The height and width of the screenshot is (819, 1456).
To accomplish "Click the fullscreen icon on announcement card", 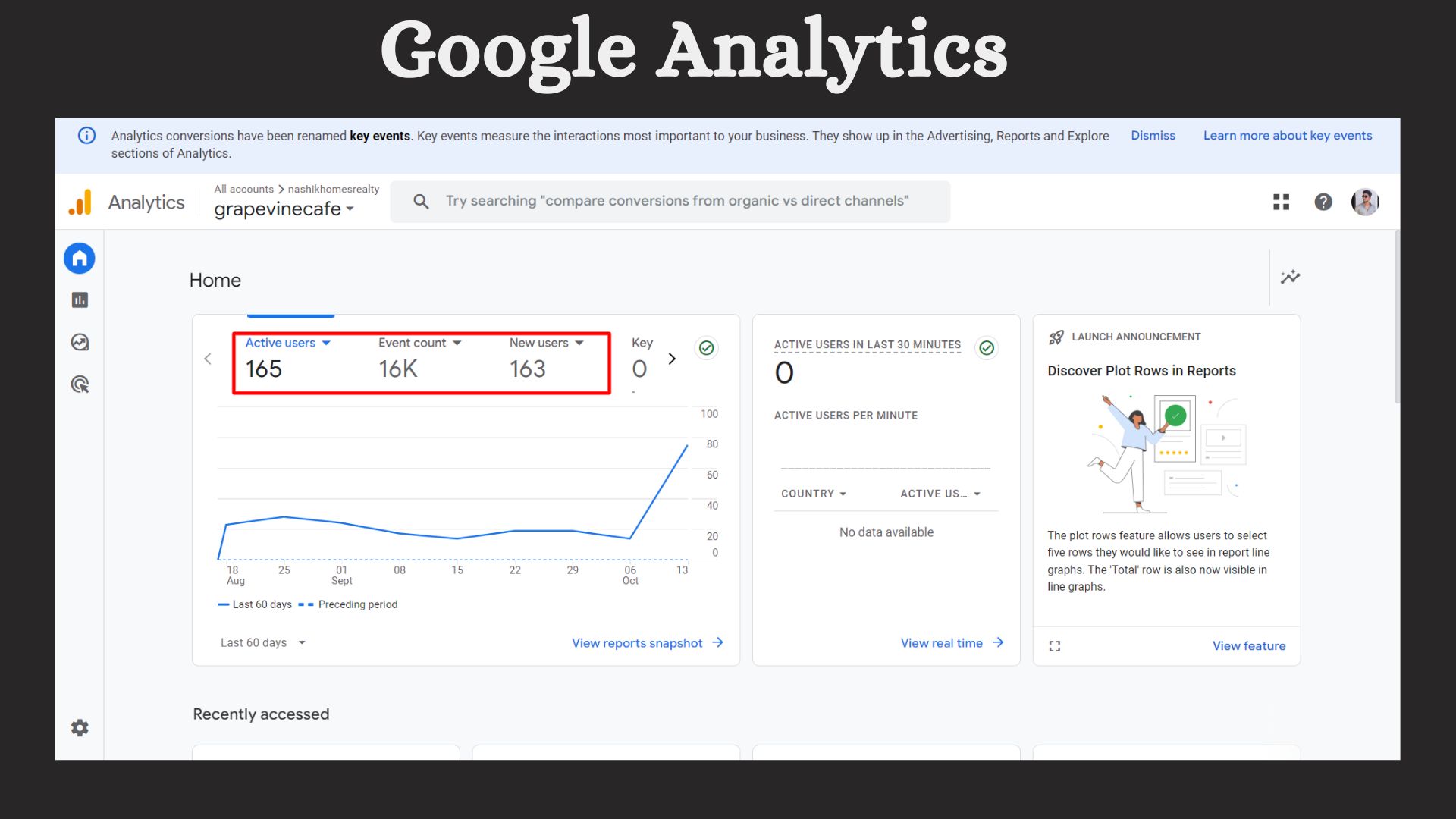I will click(x=1055, y=646).
